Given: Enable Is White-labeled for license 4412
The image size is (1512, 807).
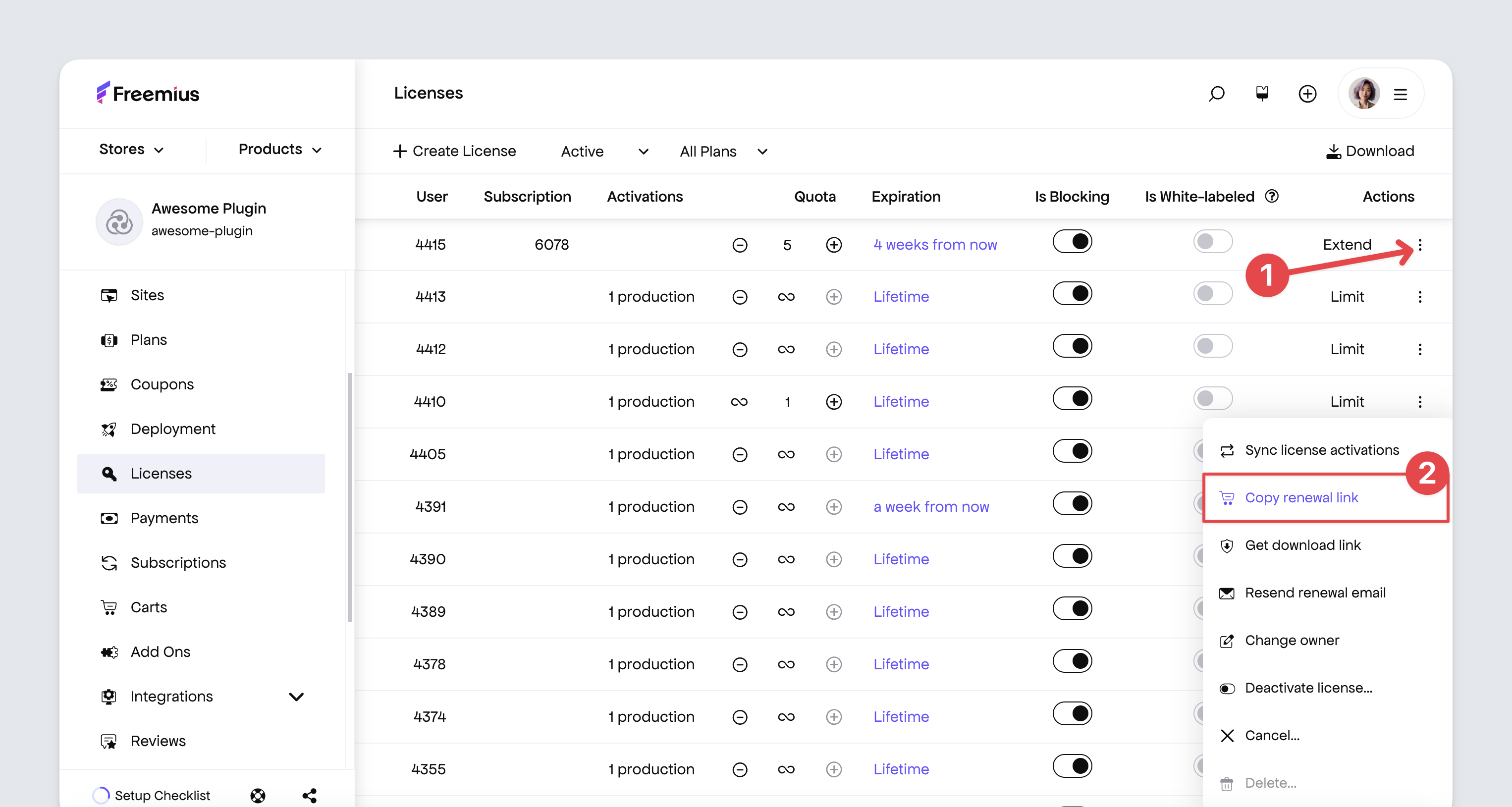Looking at the screenshot, I should [1213, 346].
